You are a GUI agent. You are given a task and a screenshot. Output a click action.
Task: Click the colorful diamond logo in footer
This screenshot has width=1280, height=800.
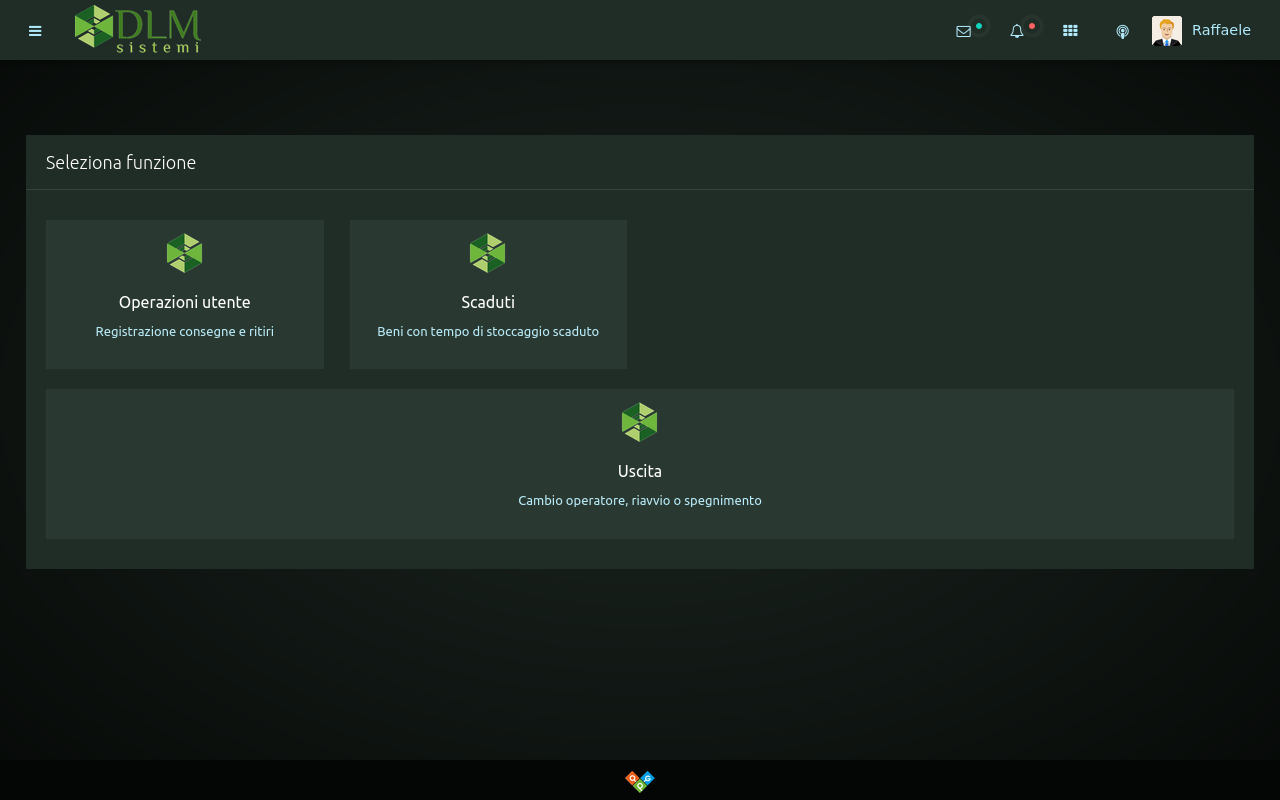pos(640,780)
